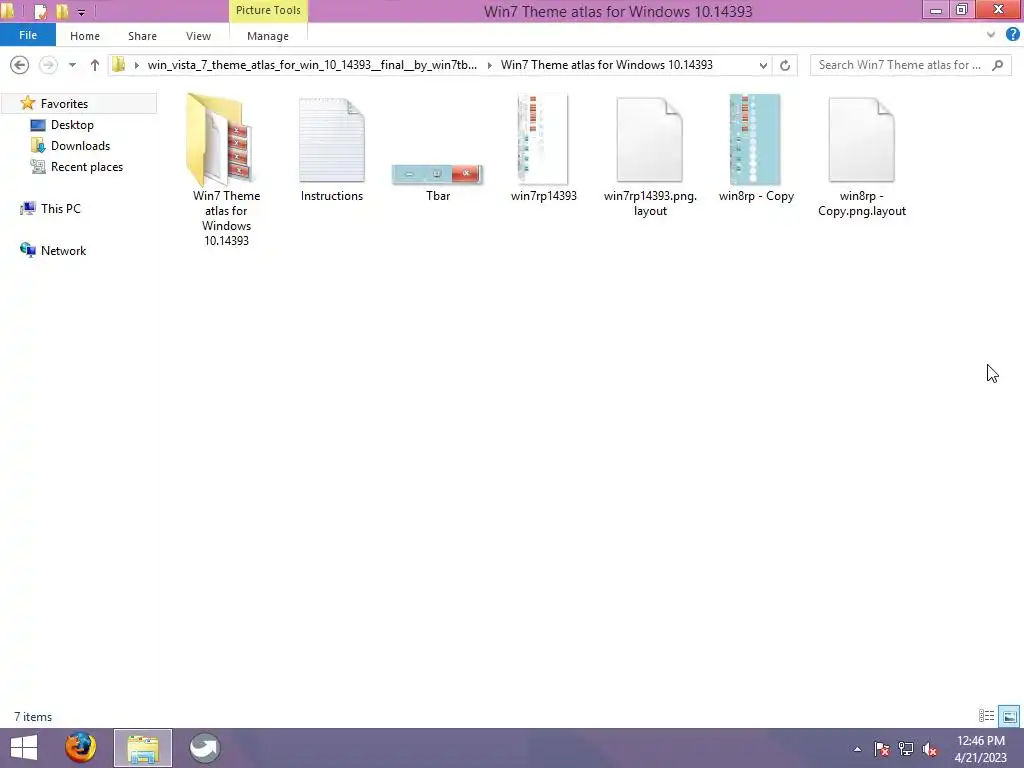1024x768 pixels.
Task: Click the window system folder icon in title bar
Action: [x=9, y=11]
